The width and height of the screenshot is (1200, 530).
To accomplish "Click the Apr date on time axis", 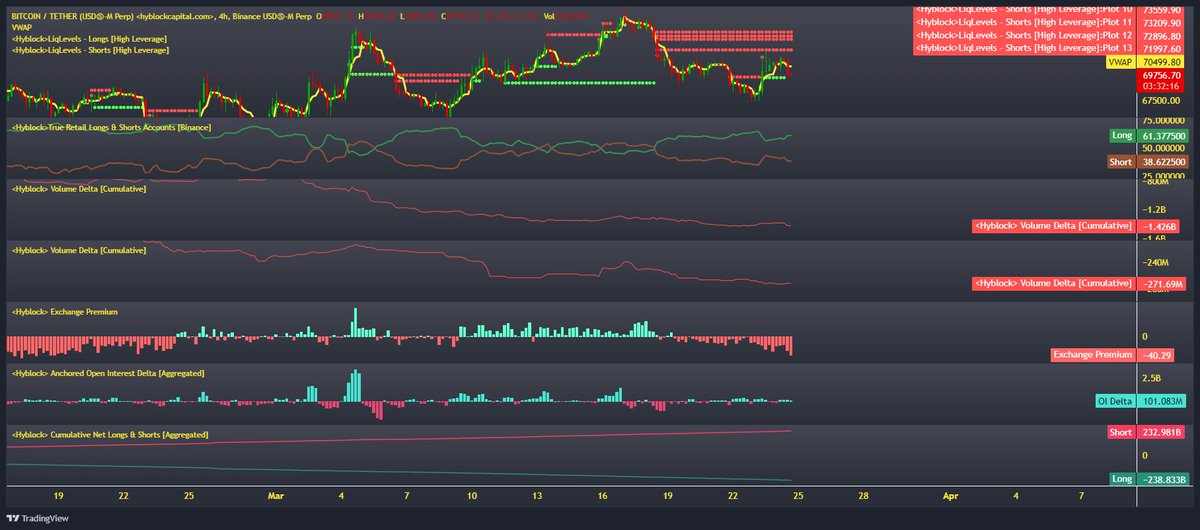I will coord(950,496).
